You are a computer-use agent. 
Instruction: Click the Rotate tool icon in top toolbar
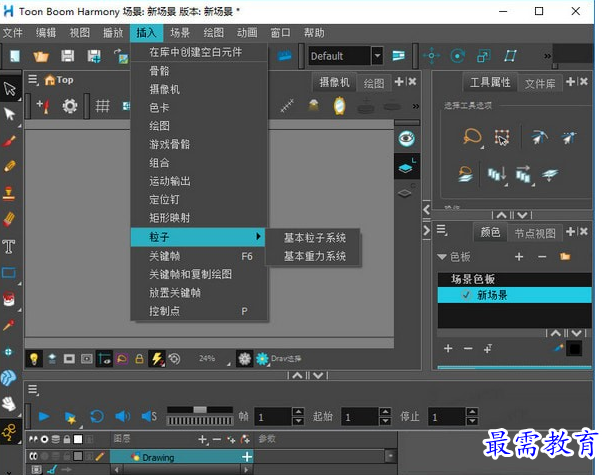point(458,56)
